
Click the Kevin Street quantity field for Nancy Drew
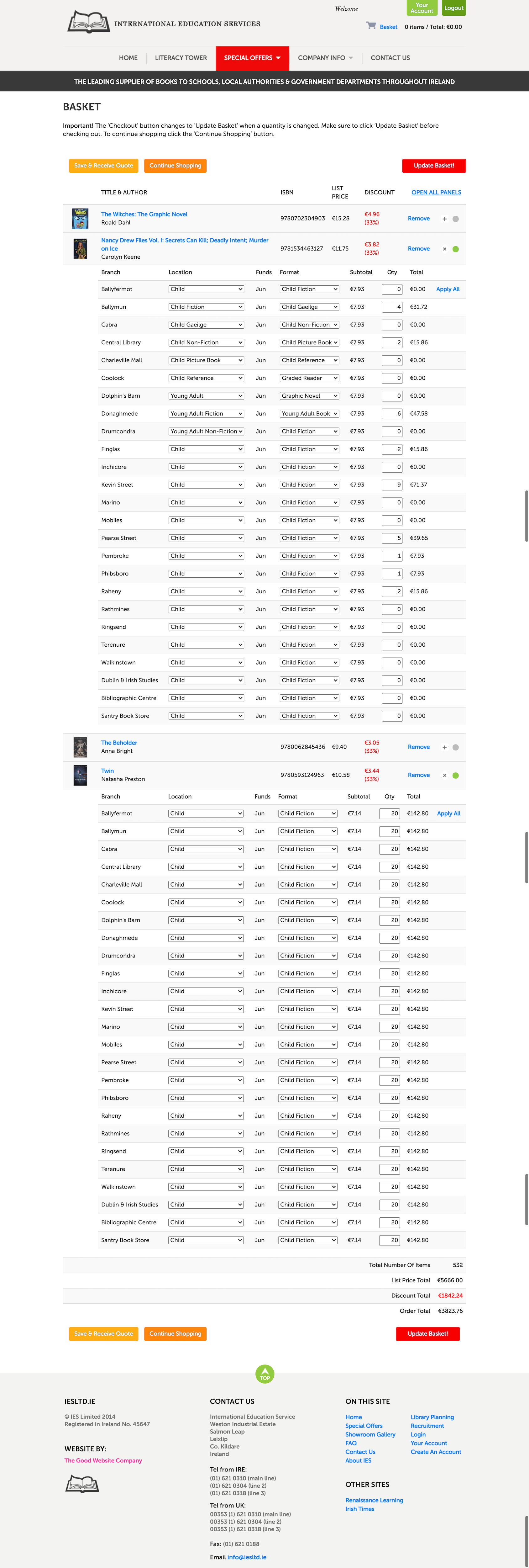392,485
